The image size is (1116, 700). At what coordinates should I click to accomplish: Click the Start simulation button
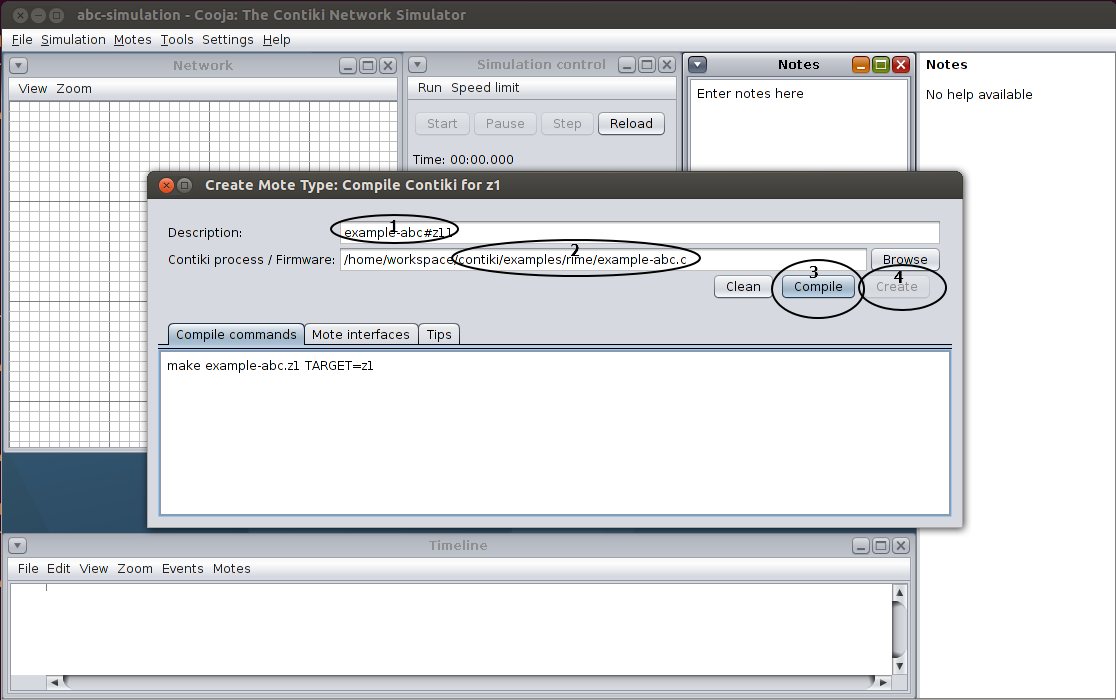click(x=442, y=124)
